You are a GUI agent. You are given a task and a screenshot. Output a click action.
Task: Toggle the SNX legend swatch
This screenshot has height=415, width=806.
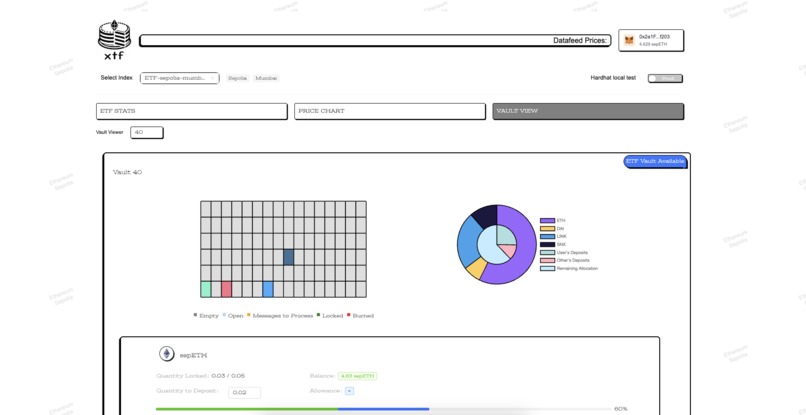coord(547,244)
